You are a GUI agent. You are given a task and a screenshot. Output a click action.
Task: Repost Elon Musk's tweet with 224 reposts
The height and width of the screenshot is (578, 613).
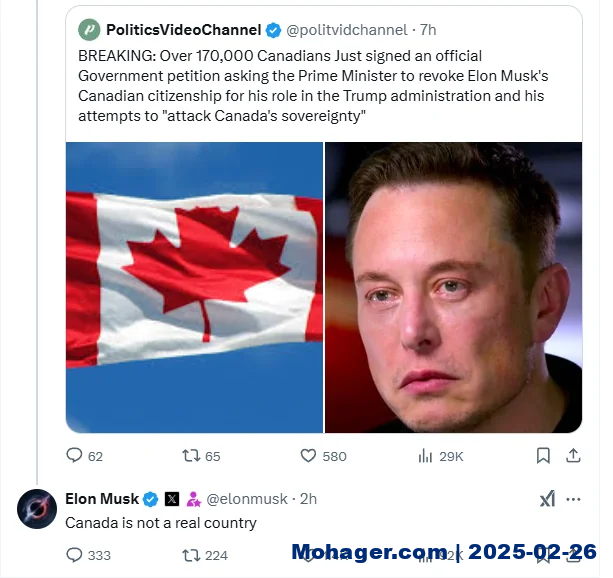[205, 555]
